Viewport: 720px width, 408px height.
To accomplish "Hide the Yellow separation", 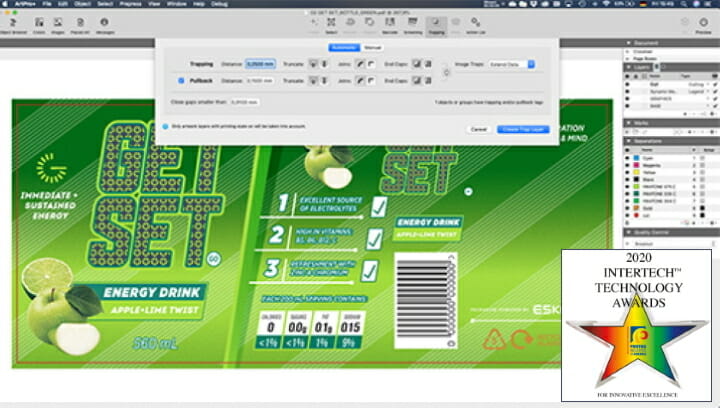I will pyautogui.click(x=627, y=172).
